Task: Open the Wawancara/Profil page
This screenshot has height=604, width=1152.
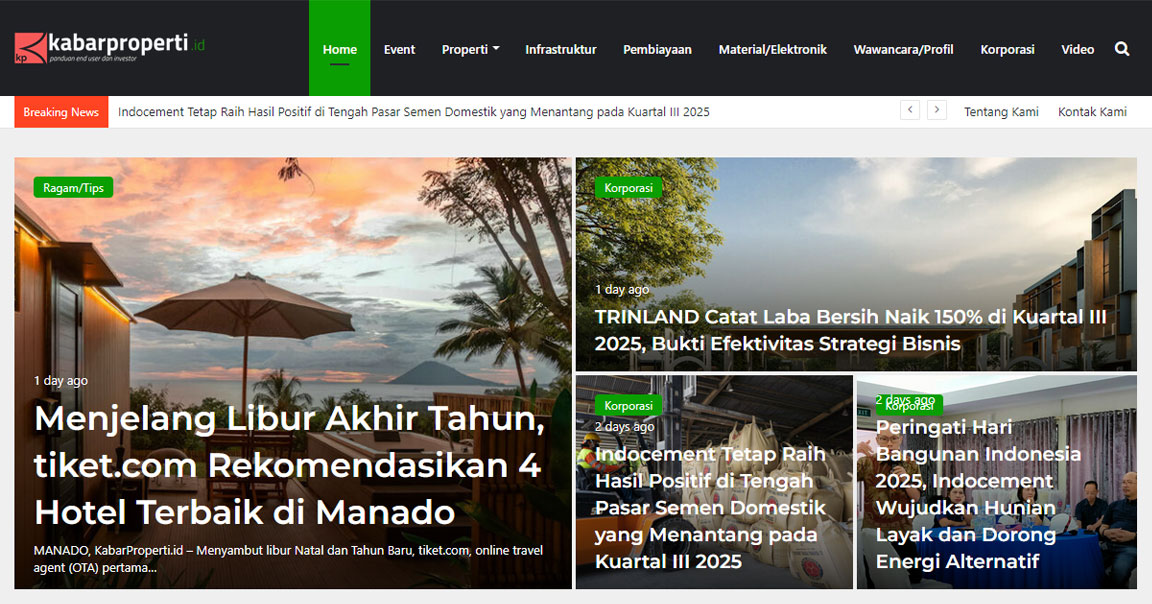Action: click(903, 48)
